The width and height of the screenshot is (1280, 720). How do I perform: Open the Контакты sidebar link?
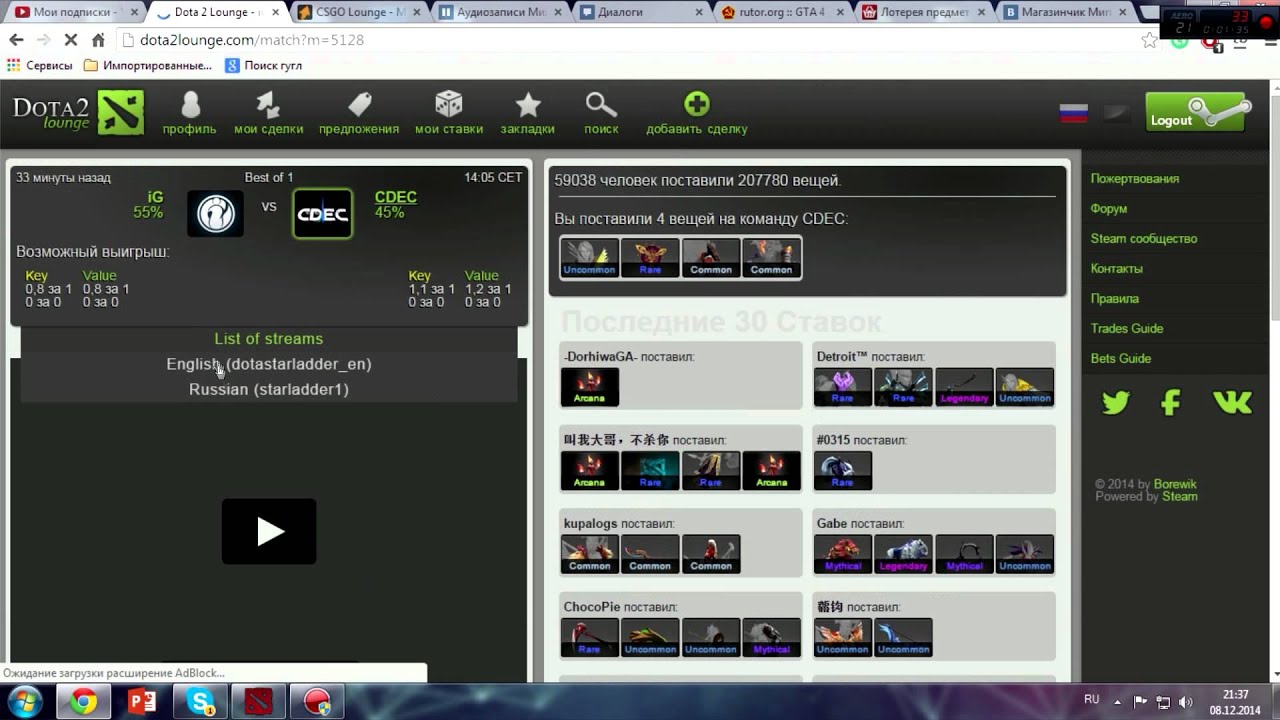pos(1117,268)
